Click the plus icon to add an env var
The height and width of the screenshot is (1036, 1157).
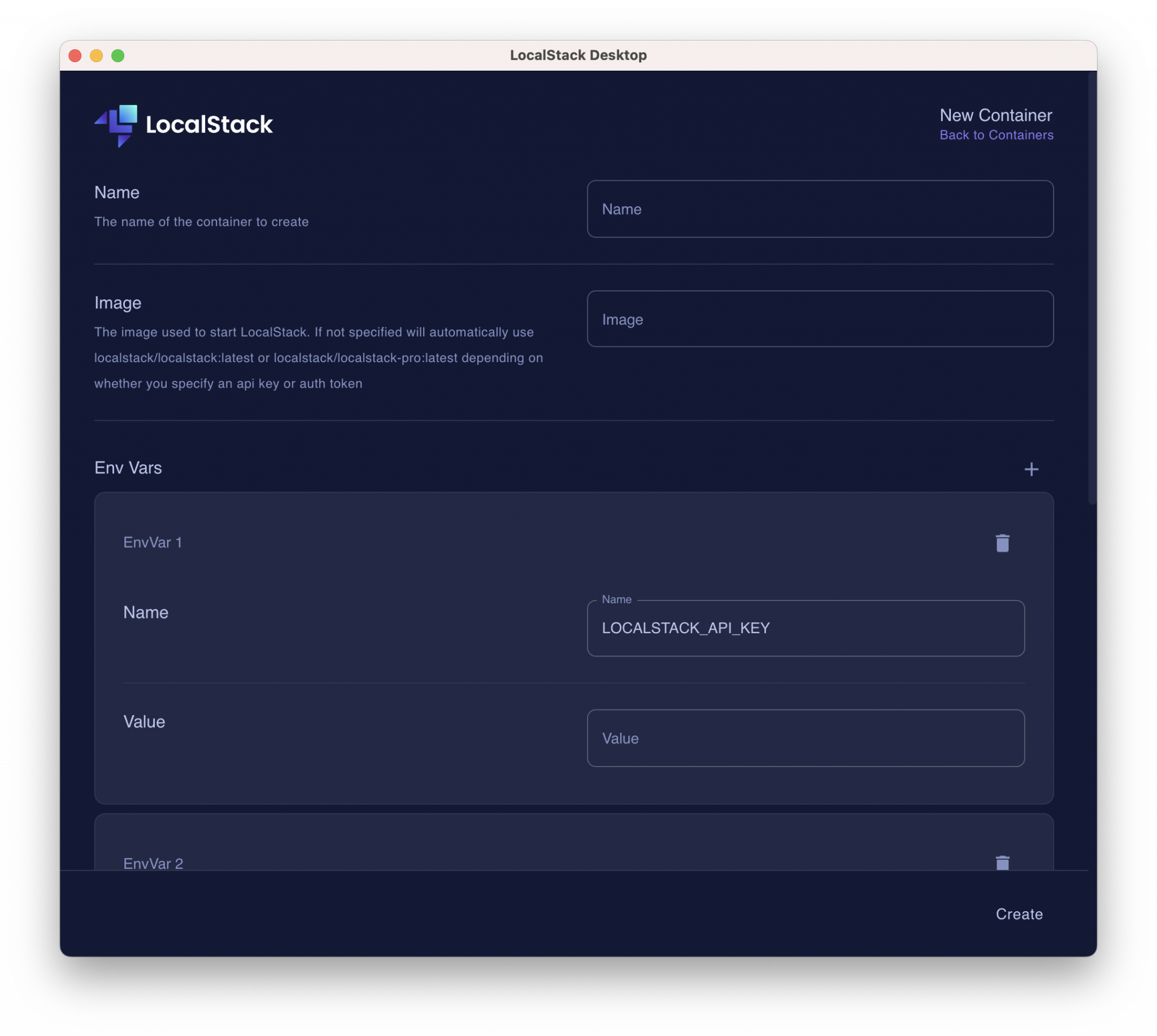[x=1031, y=469]
